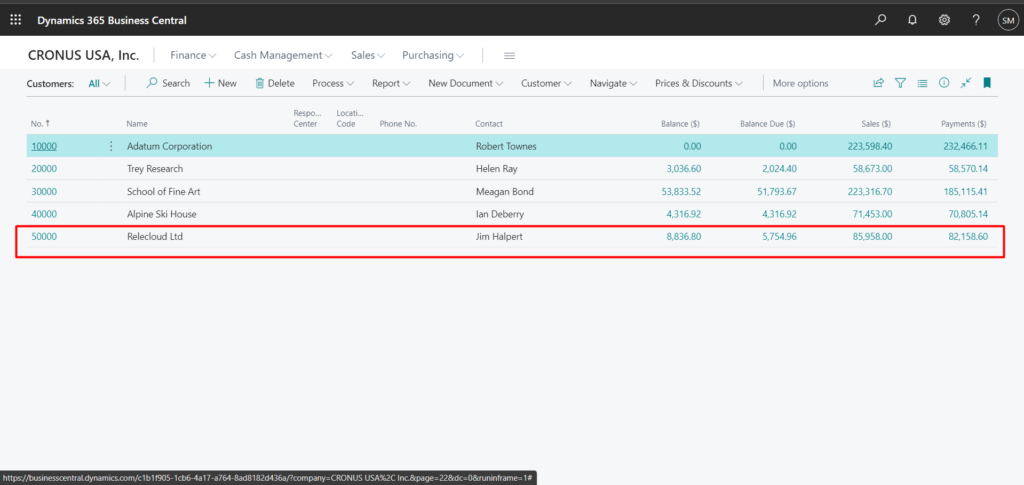Click contact Ian Deberry
The height and width of the screenshot is (485, 1024).
(500, 213)
